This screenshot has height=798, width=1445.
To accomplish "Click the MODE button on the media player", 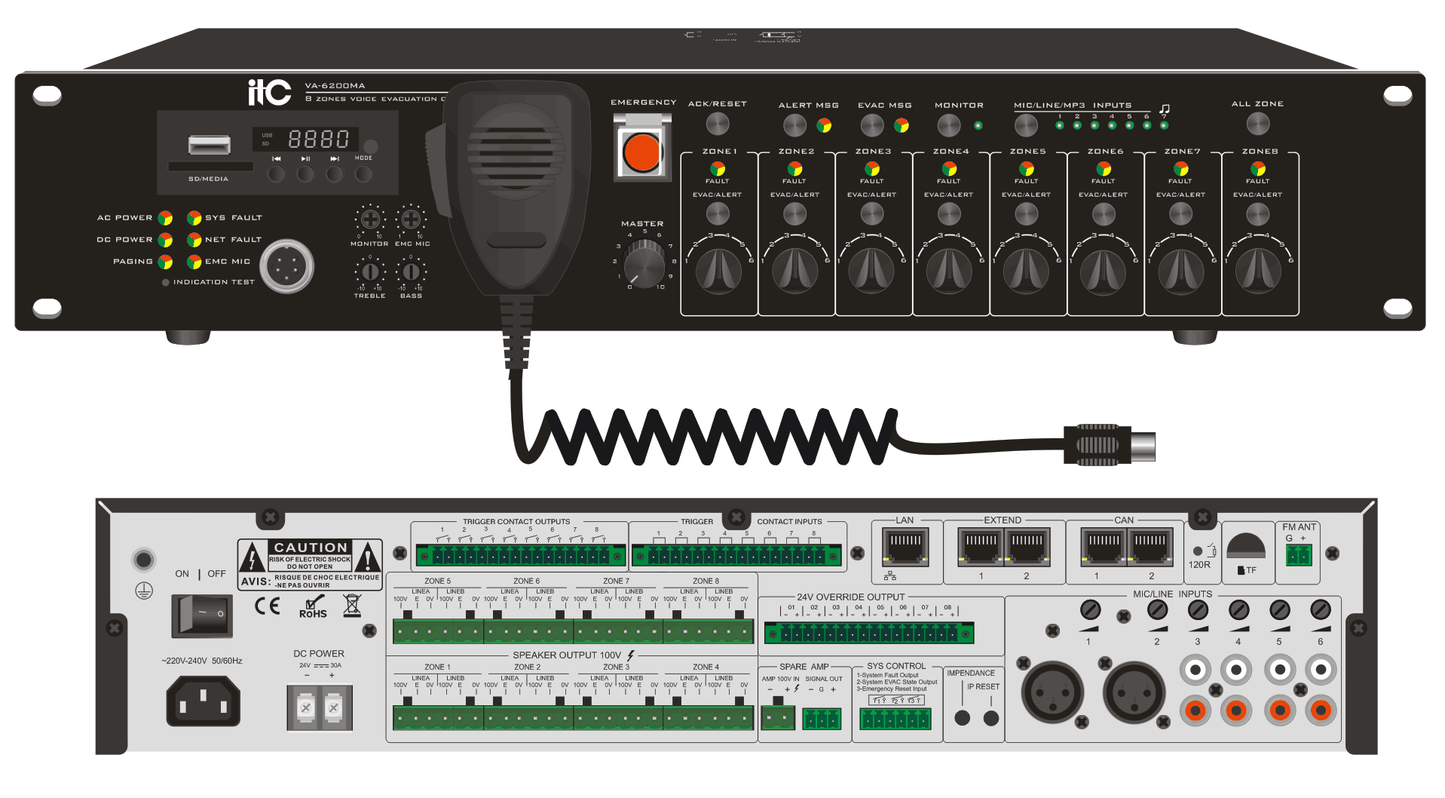I will [363, 174].
